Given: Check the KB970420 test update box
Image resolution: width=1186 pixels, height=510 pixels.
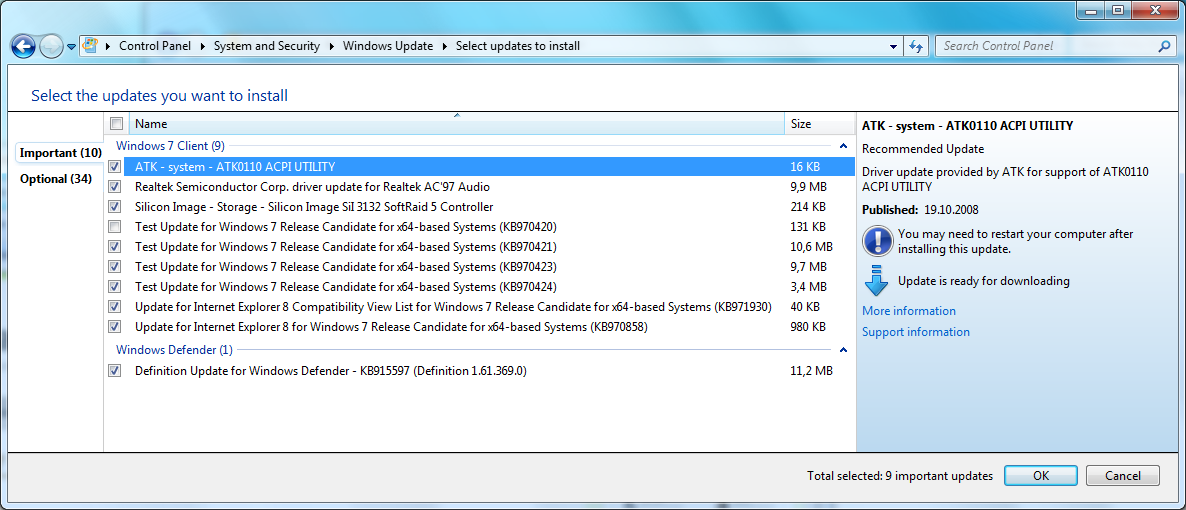Looking at the screenshot, I should point(115,226).
